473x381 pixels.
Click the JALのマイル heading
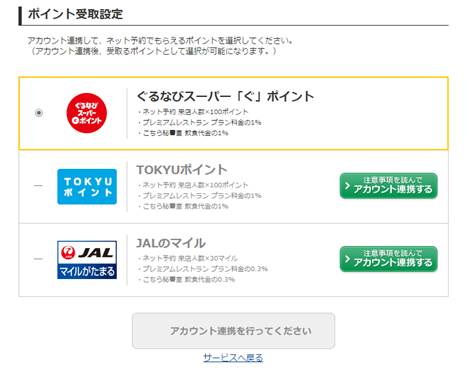(x=171, y=243)
